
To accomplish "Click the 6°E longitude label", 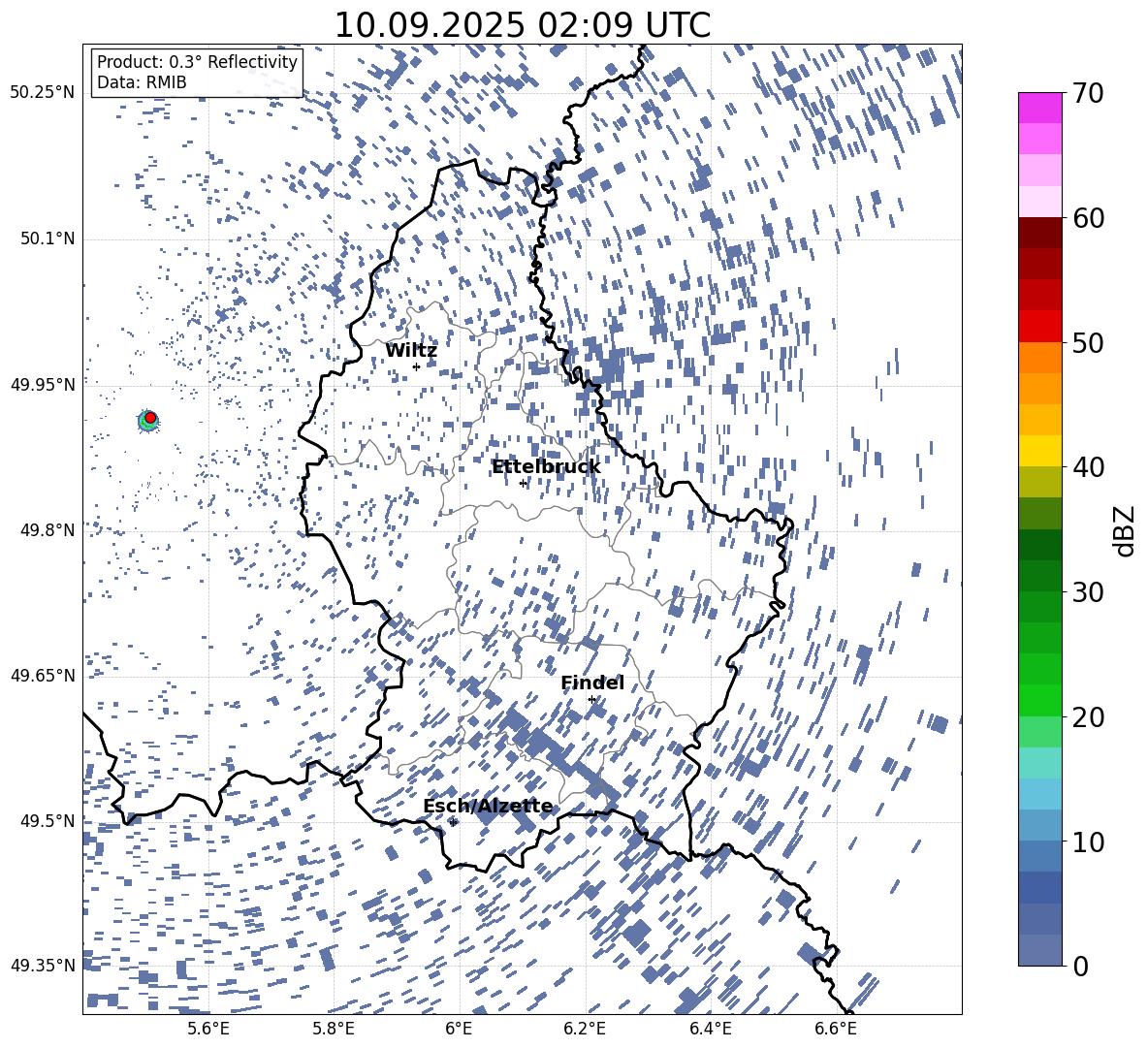I will (459, 1029).
